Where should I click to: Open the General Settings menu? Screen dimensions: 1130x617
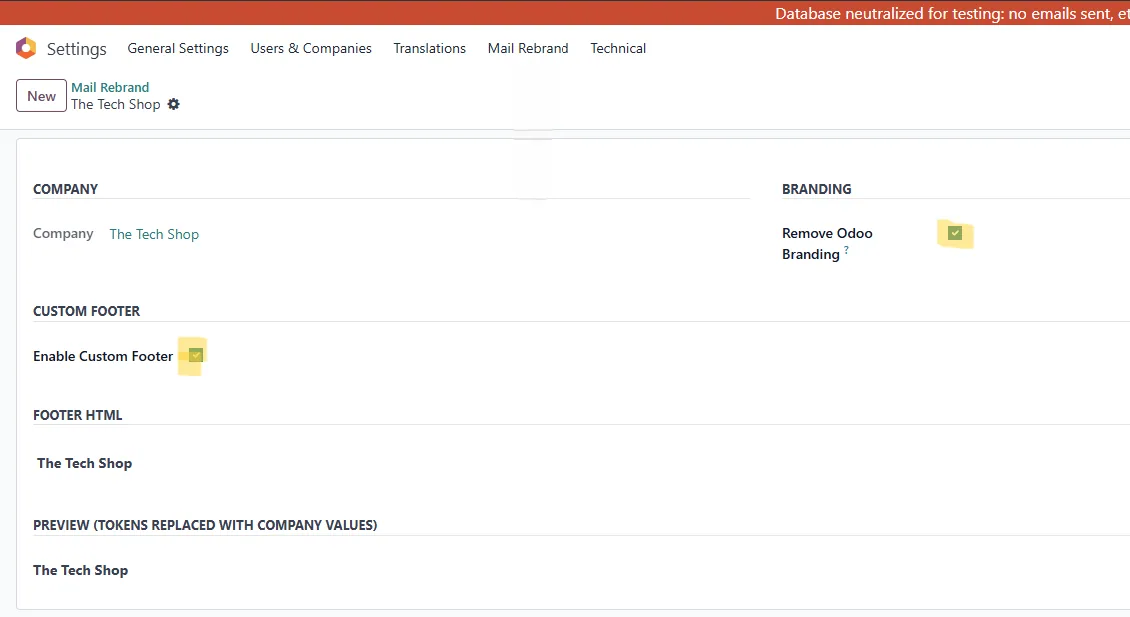[178, 48]
